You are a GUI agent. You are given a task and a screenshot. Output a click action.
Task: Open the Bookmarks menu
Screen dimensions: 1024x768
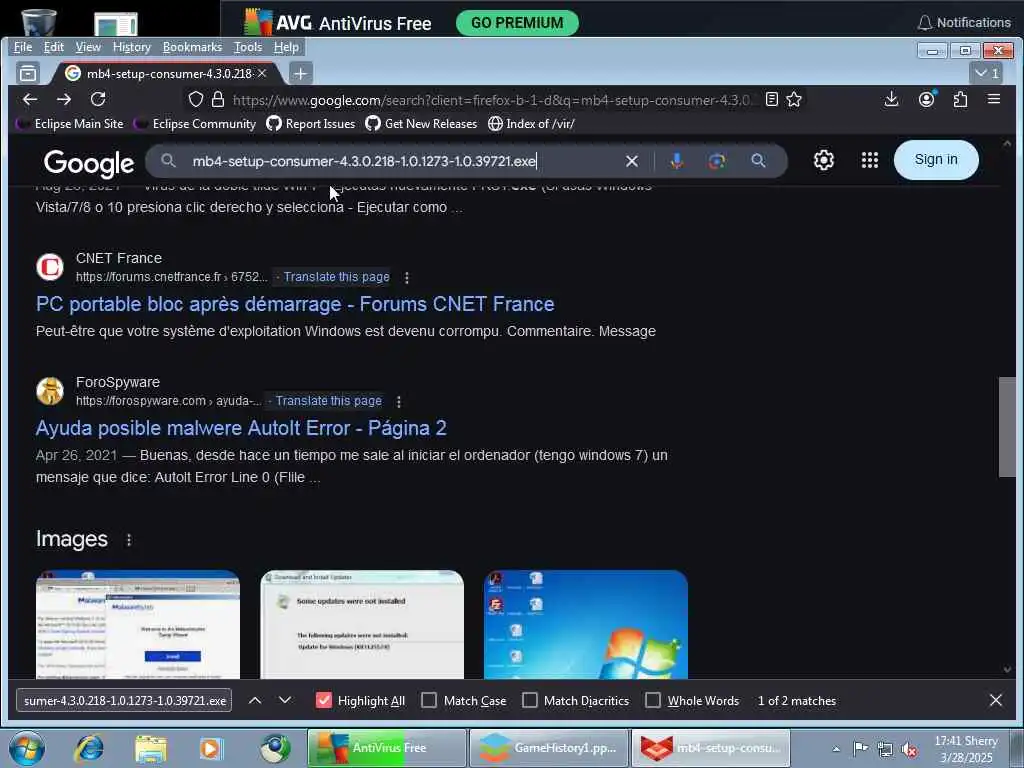coord(192,47)
